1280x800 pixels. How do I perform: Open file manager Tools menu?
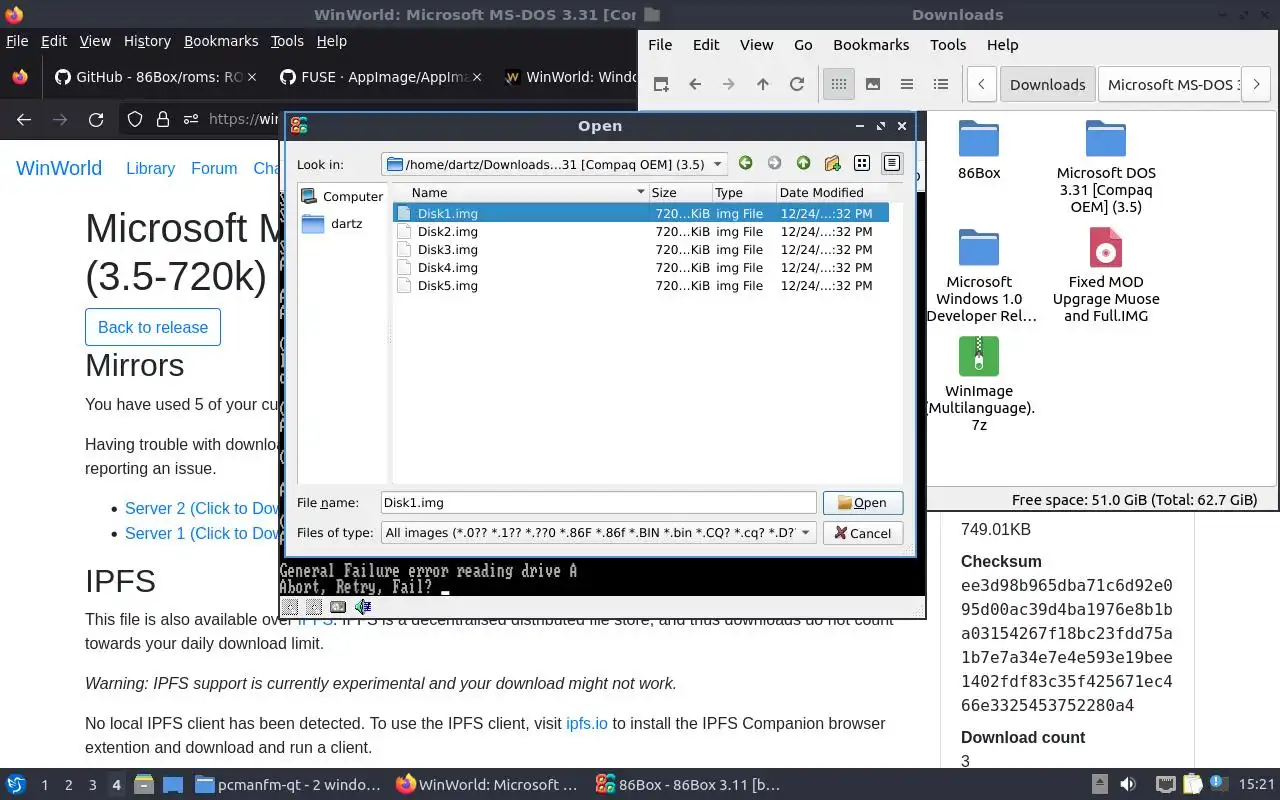click(948, 44)
